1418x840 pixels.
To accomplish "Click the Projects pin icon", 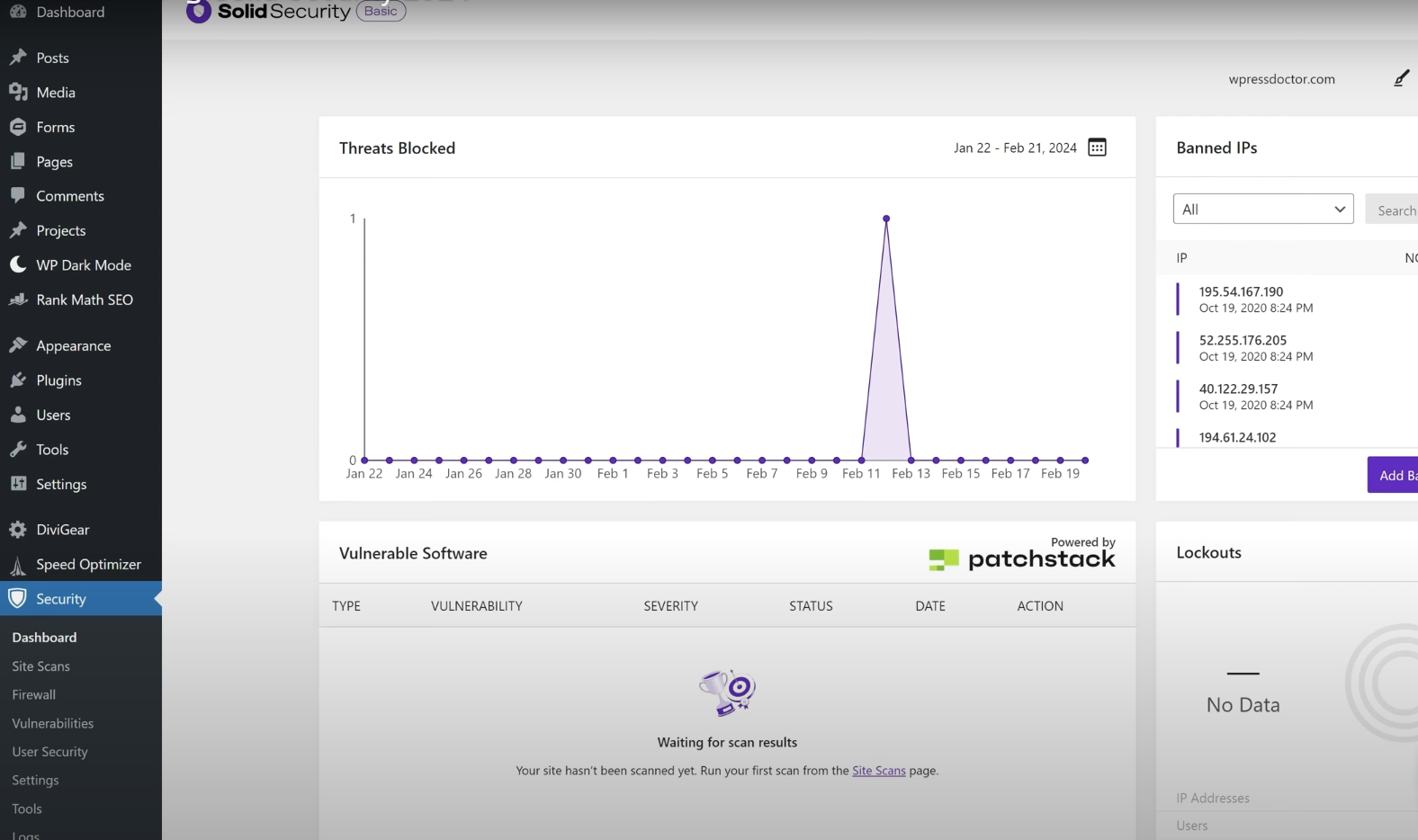I will [x=18, y=230].
